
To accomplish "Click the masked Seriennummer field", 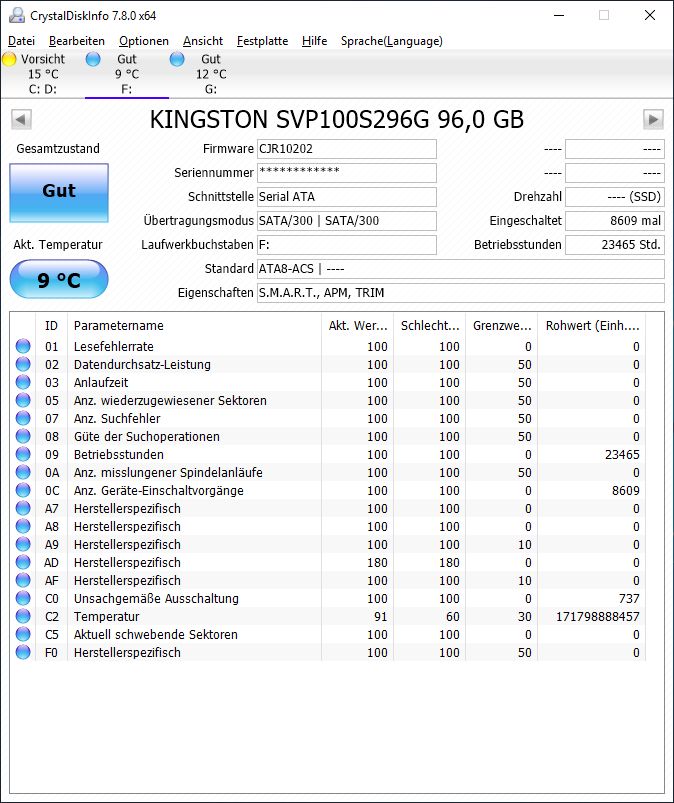I will [347, 173].
